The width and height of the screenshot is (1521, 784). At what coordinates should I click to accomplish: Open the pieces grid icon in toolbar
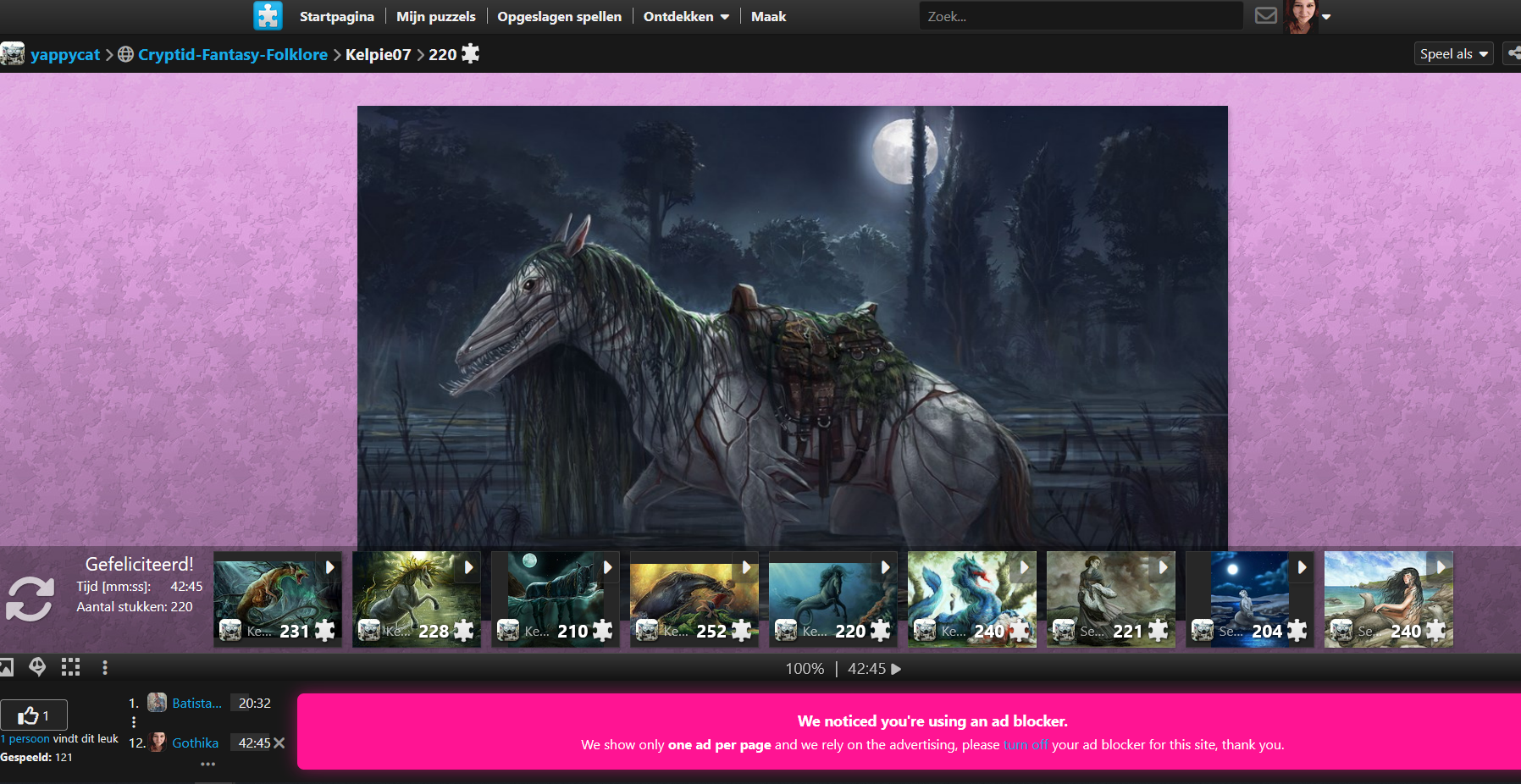tap(71, 667)
